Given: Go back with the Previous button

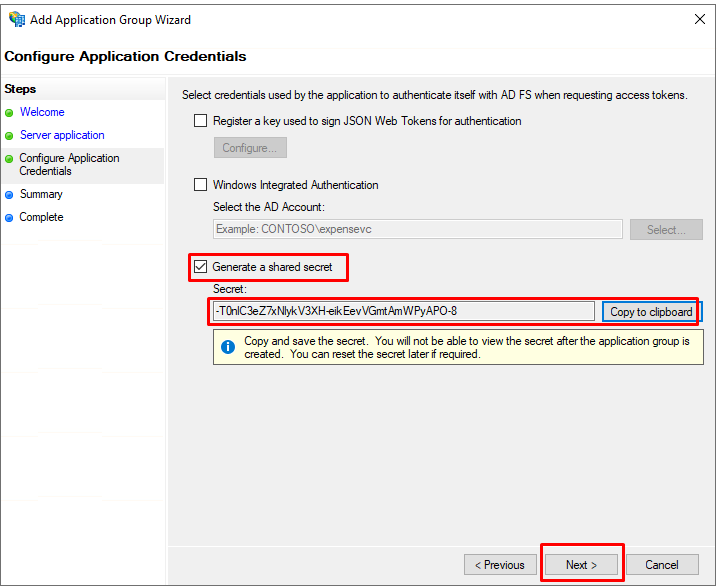Looking at the screenshot, I should pos(500,565).
